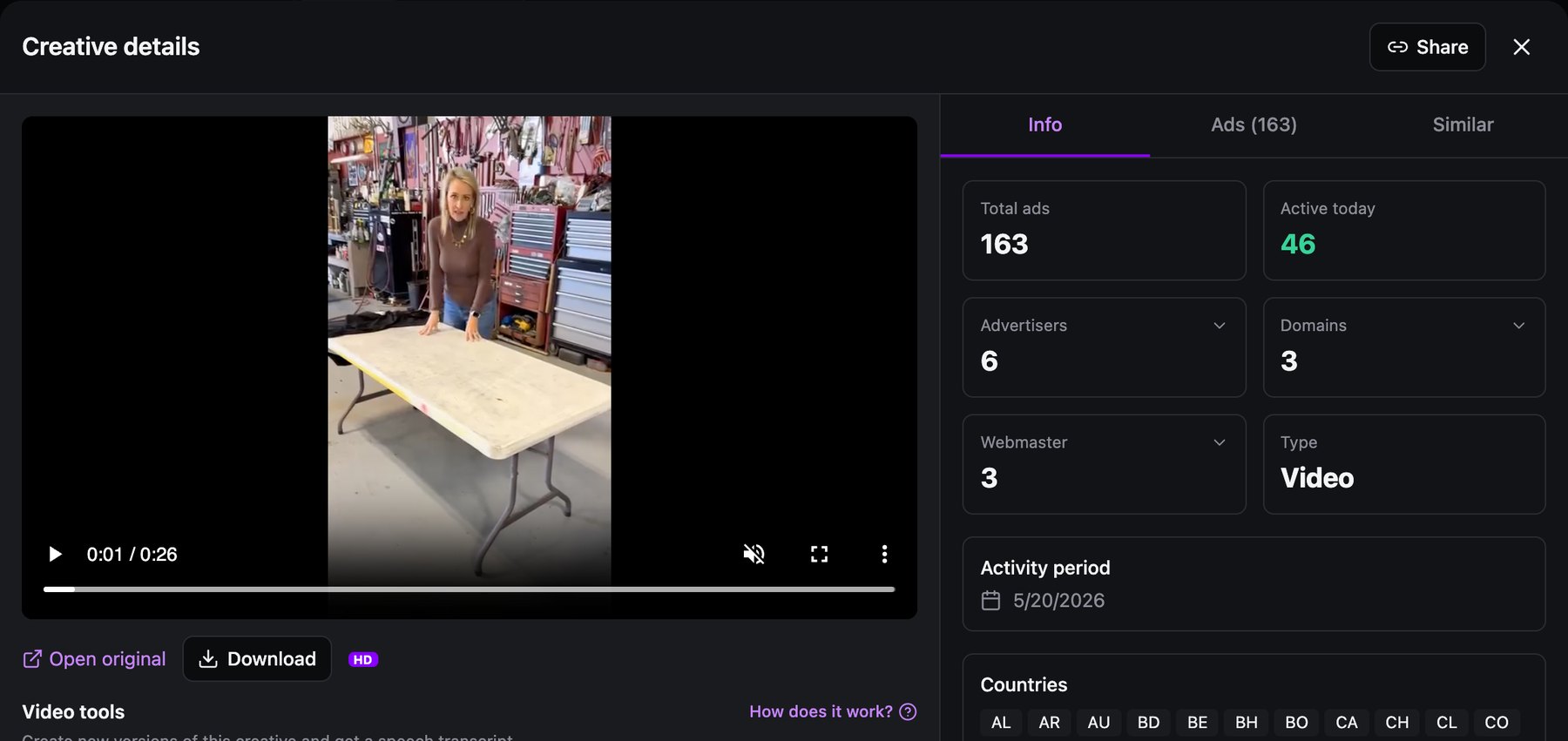This screenshot has width=1568, height=741.
Task: Select the AR country tag
Action: point(1050,723)
